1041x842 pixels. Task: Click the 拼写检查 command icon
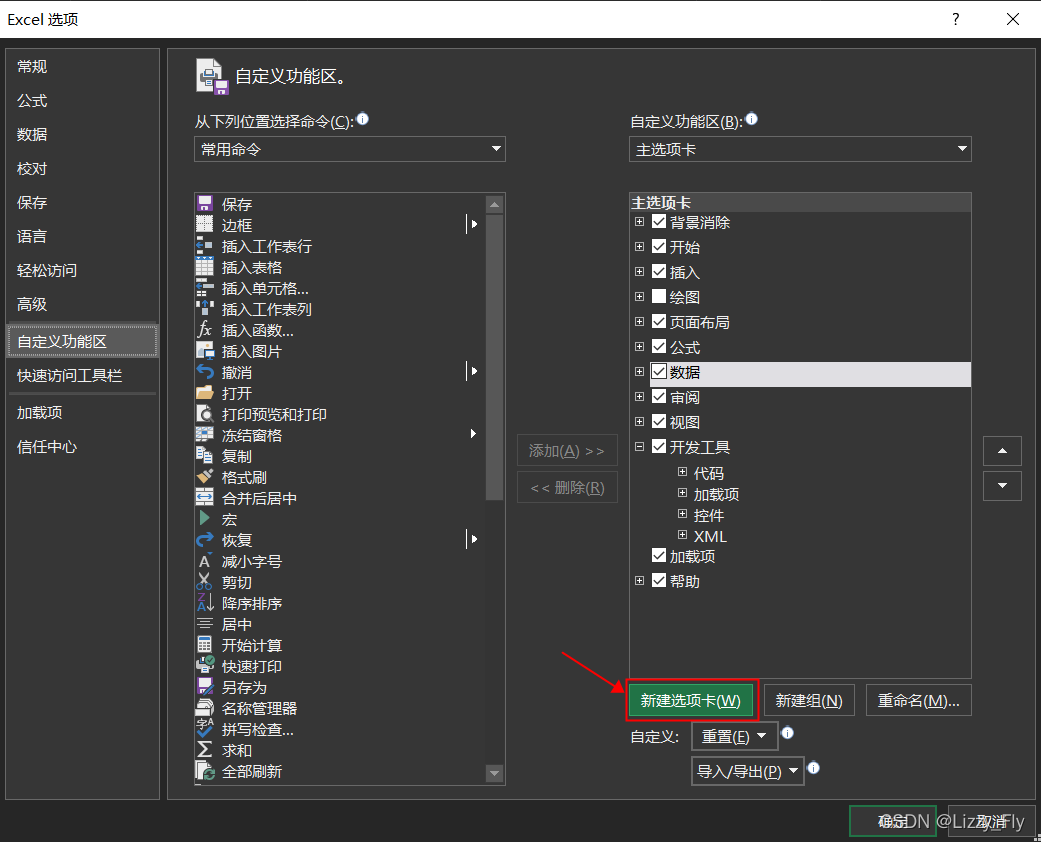click(x=207, y=728)
